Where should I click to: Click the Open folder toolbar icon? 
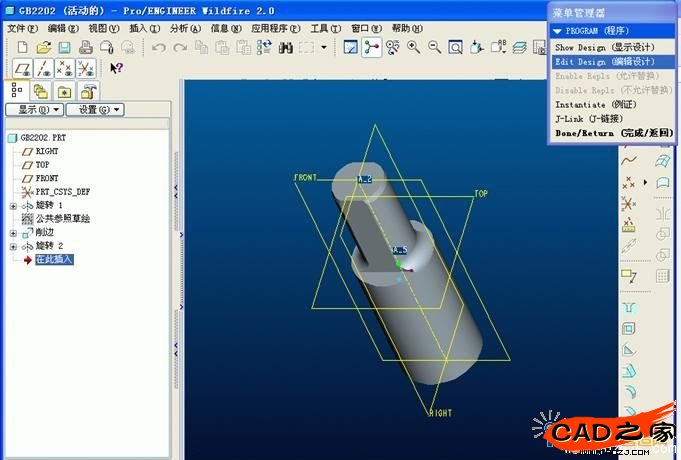(43, 47)
